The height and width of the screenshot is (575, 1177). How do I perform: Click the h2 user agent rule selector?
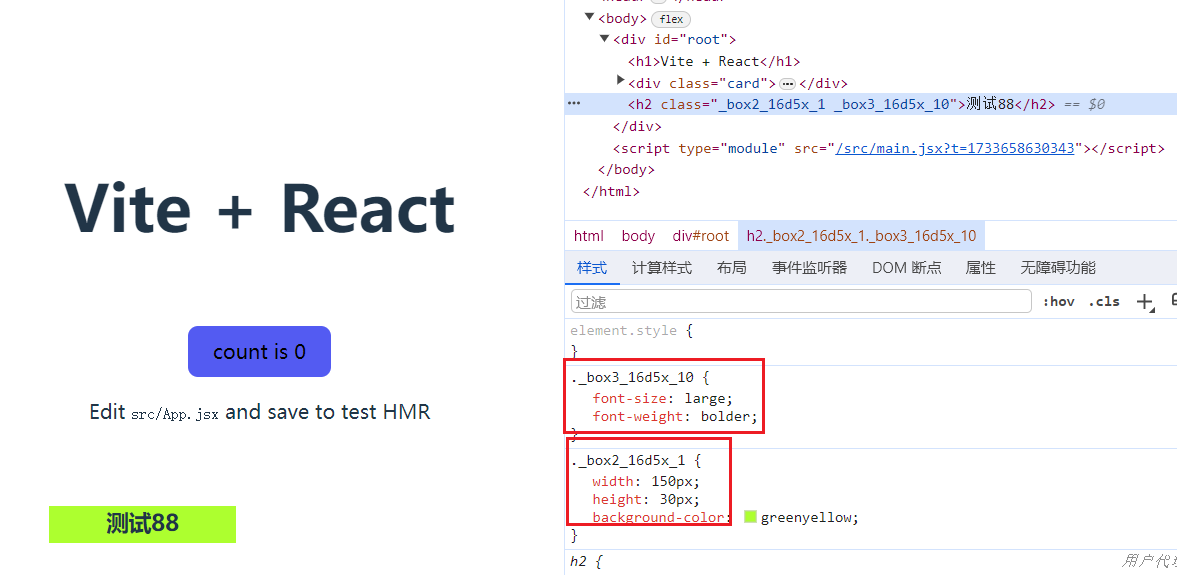click(581, 561)
